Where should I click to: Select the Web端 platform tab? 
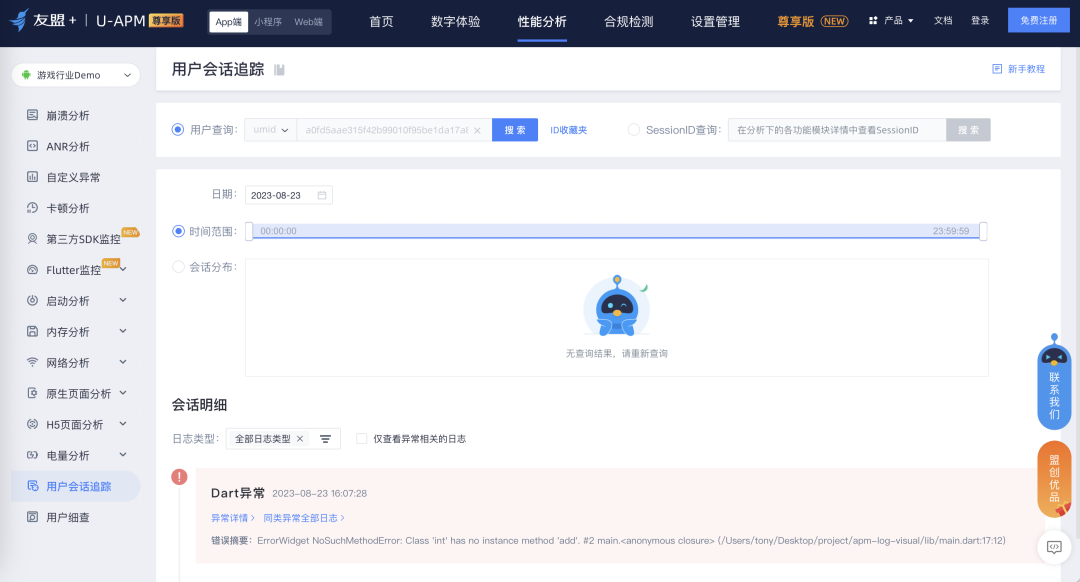pyautogui.click(x=310, y=21)
